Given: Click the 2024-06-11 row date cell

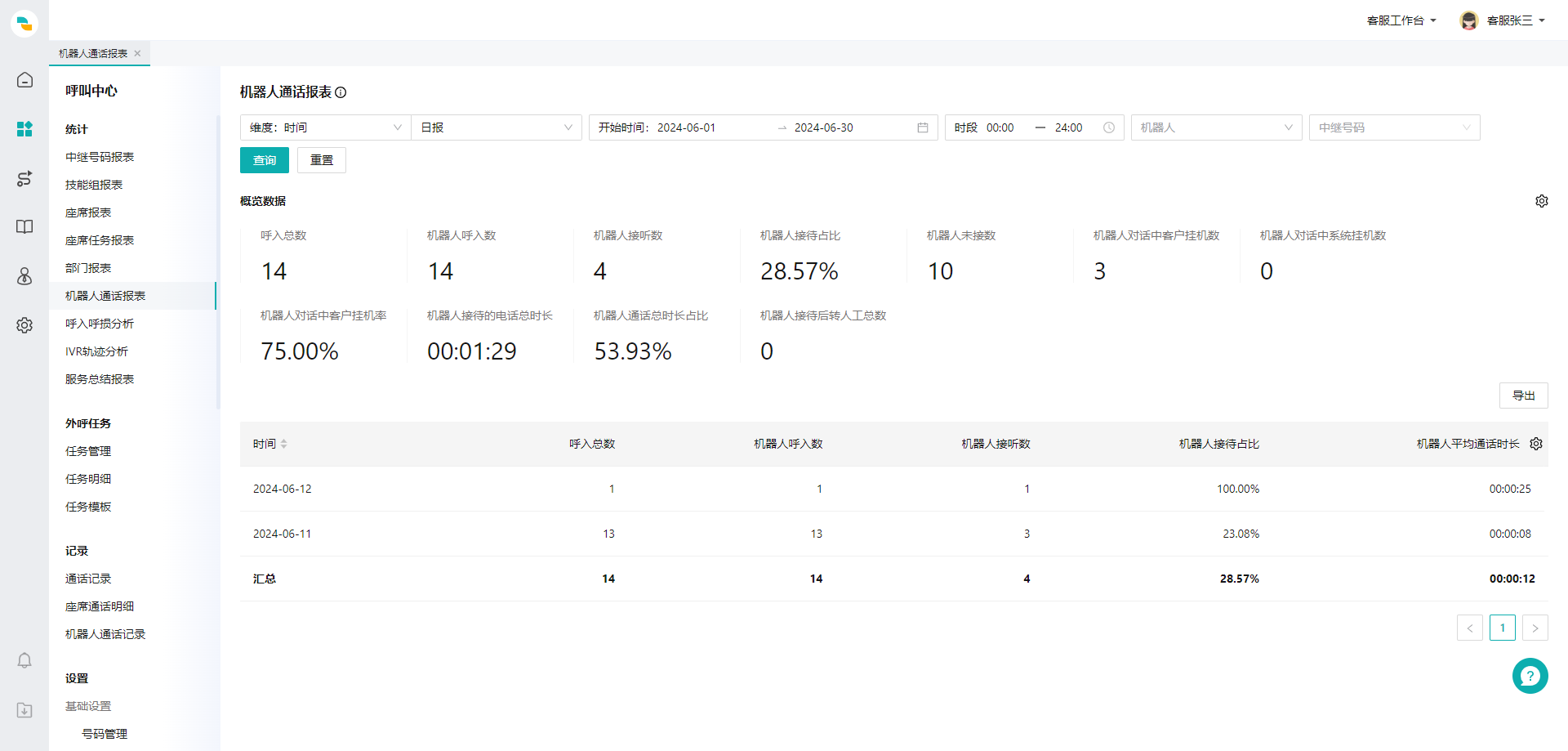Looking at the screenshot, I should coord(283,534).
